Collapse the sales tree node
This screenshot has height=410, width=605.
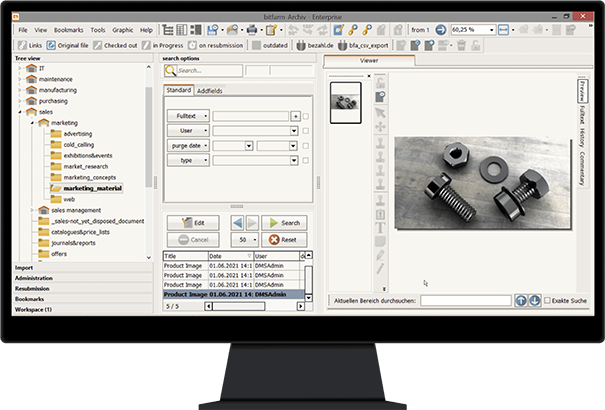coord(20,112)
